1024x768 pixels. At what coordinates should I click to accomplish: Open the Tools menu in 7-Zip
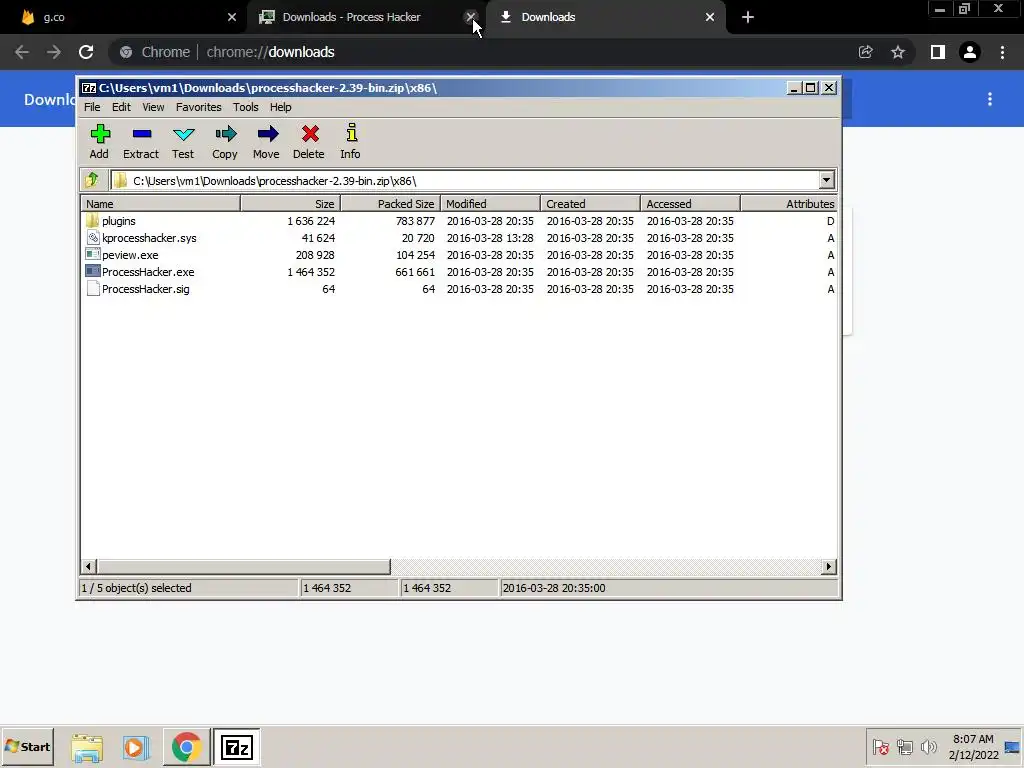[246, 107]
